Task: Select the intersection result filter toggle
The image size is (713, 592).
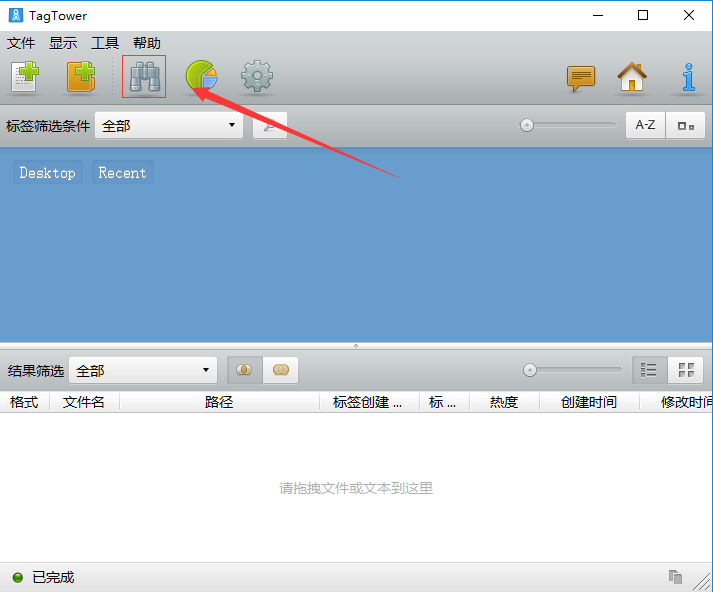Action: click(245, 370)
